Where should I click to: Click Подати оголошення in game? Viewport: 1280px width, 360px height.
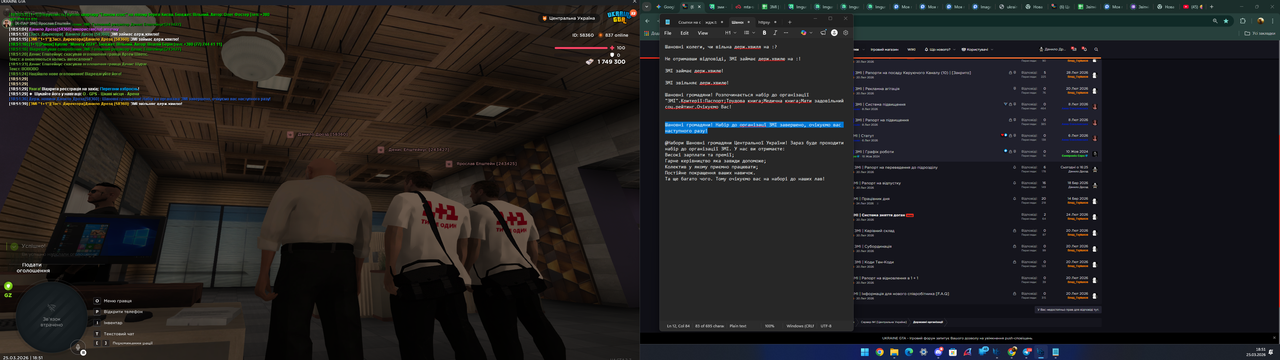click(33, 269)
